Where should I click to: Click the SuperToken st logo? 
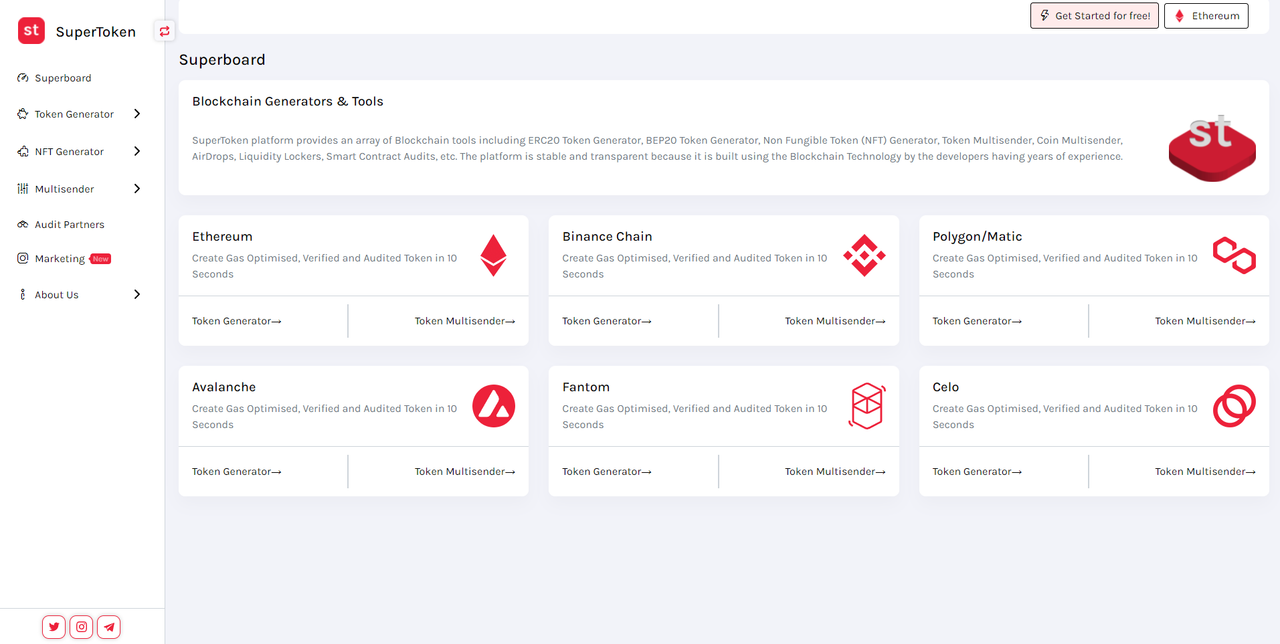[32, 31]
